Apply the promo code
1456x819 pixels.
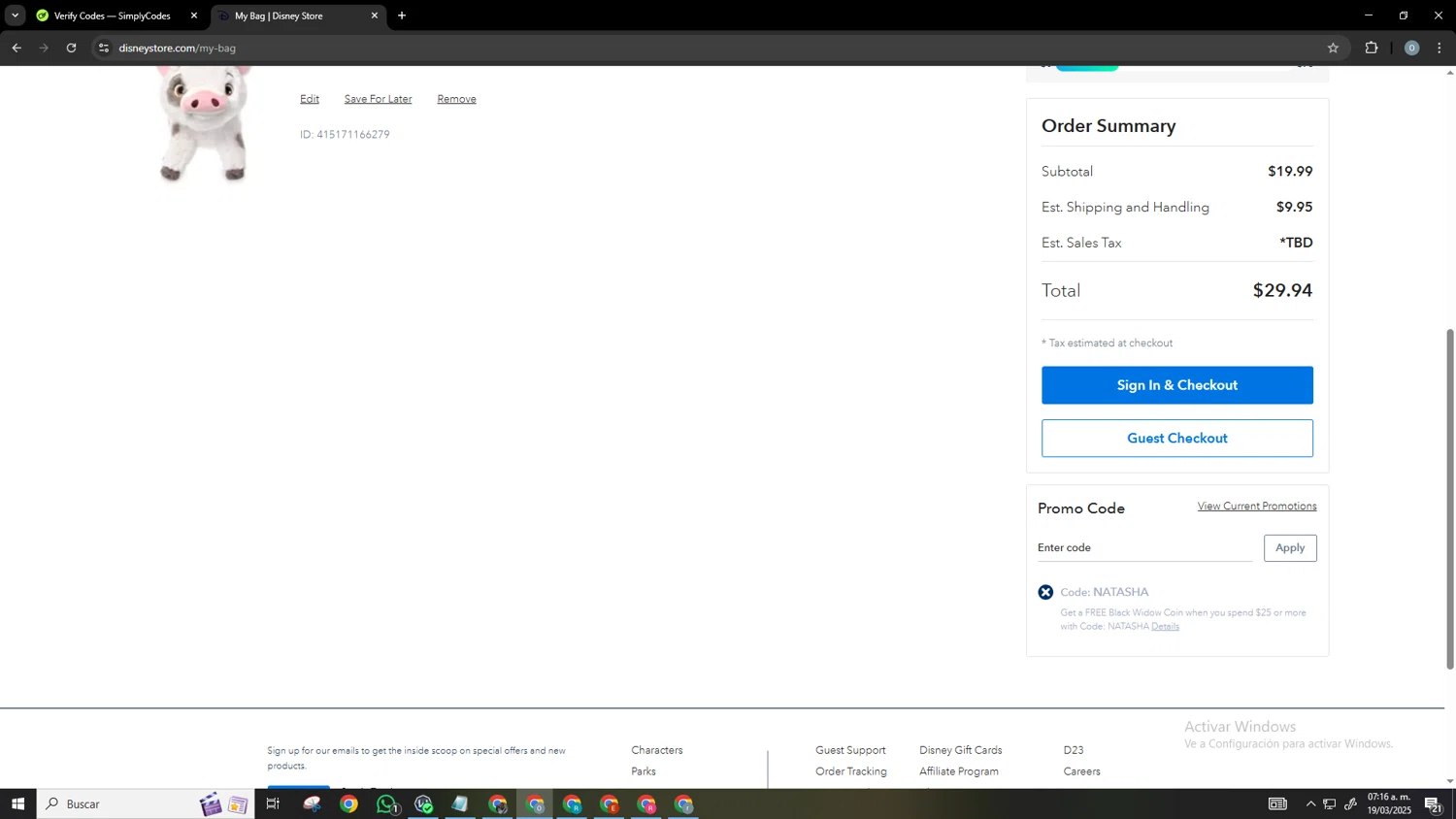[1290, 548]
